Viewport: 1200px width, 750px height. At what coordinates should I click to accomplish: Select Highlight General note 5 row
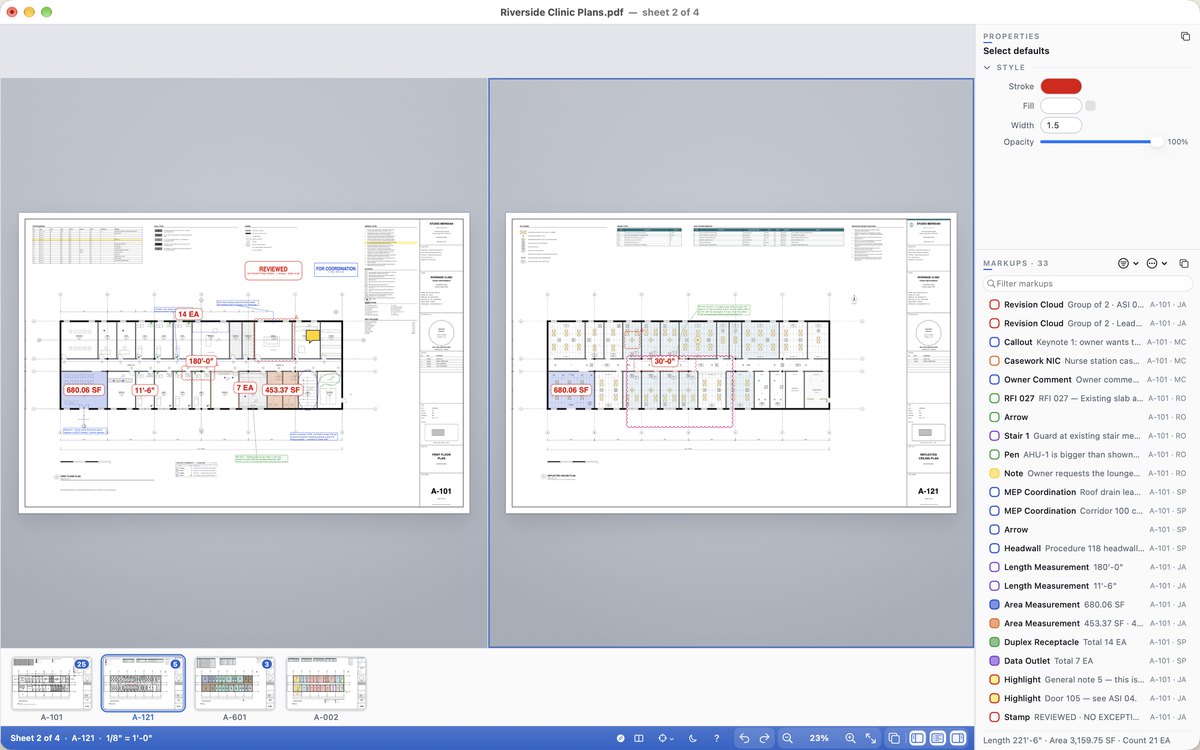coord(1087,680)
